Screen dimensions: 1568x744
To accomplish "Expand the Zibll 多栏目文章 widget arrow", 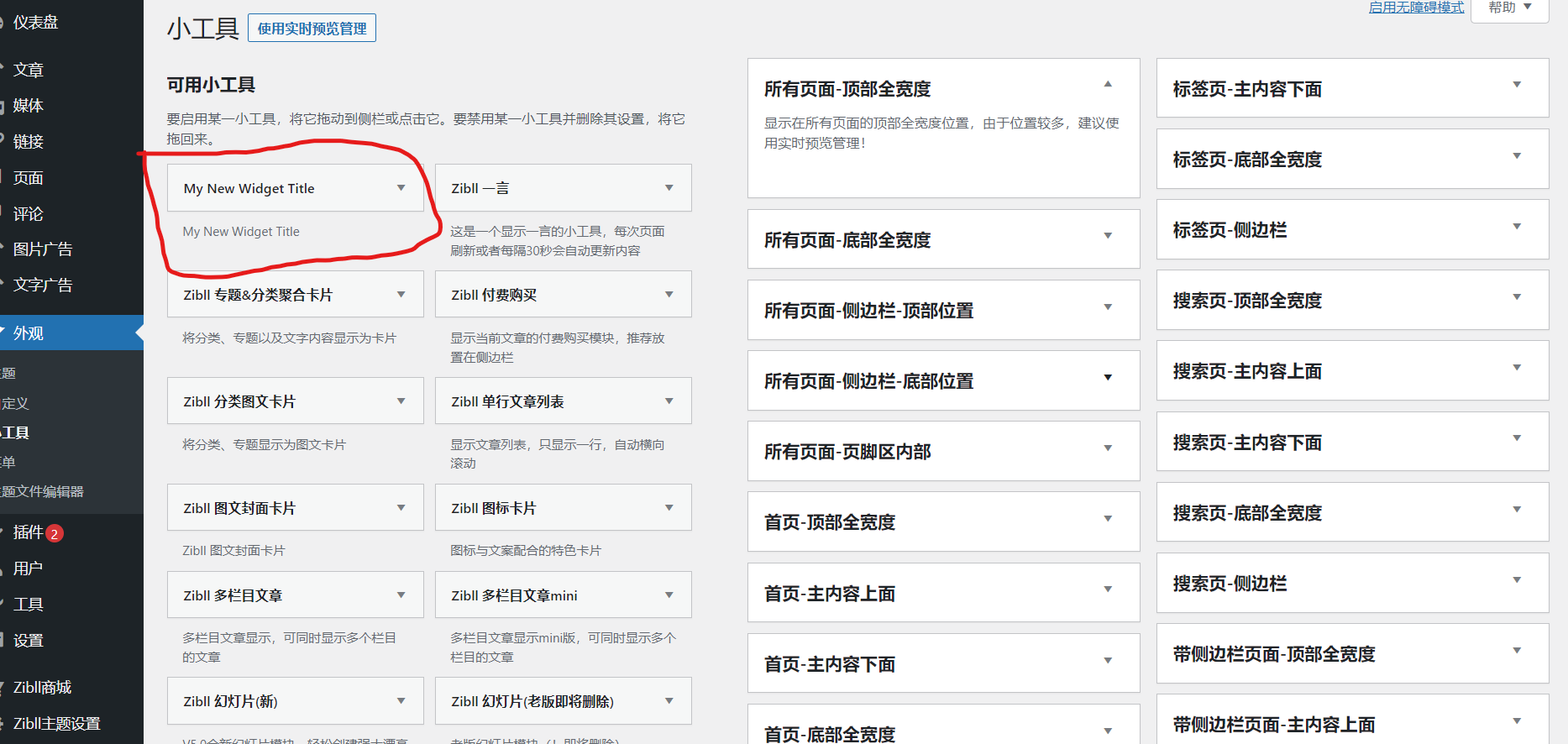I will 401,595.
